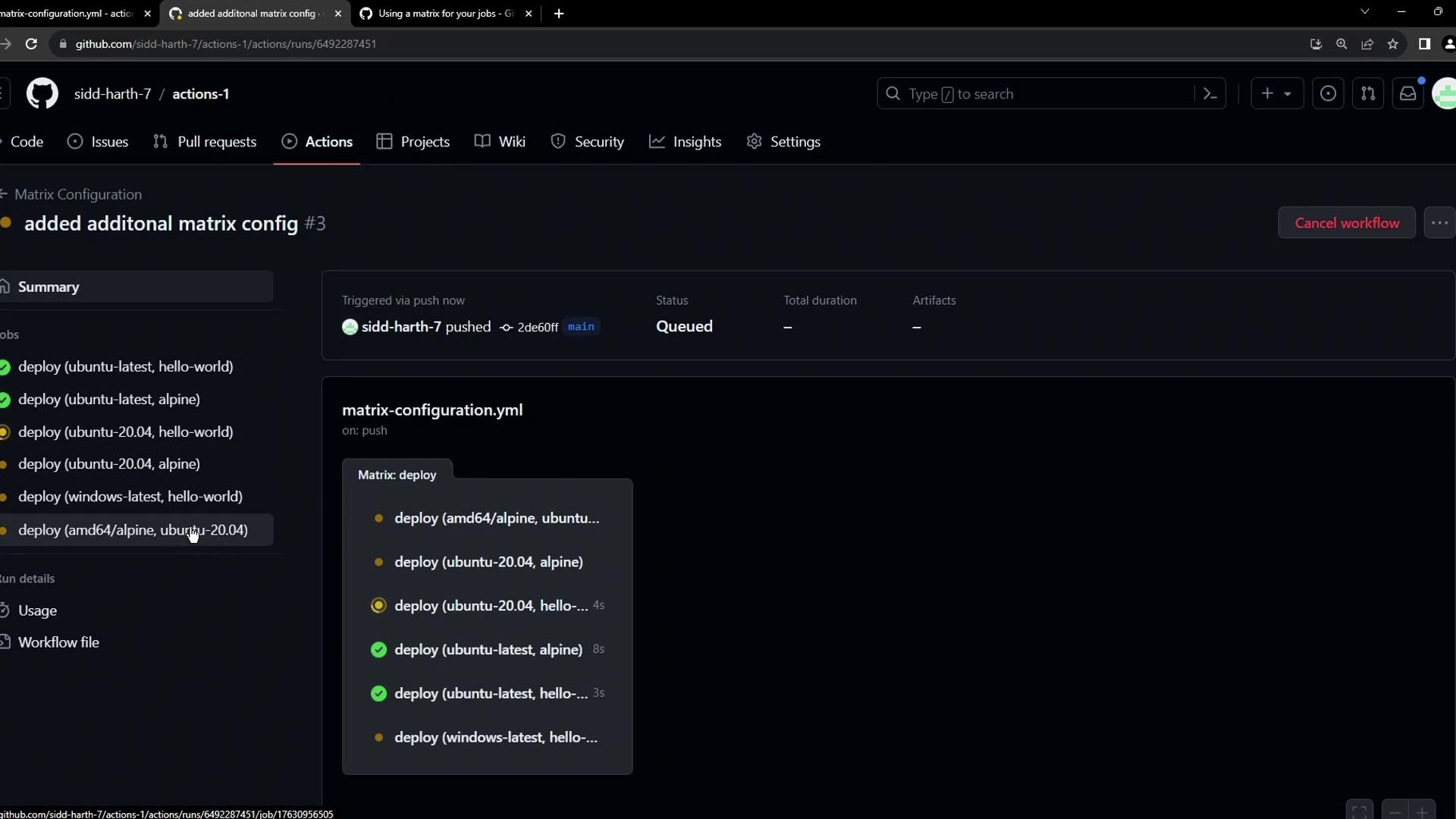Open deploy (ubuntu-latest, alpine) in matrix graph
This screenshot has height=819, width=1456.
point(488,650)
